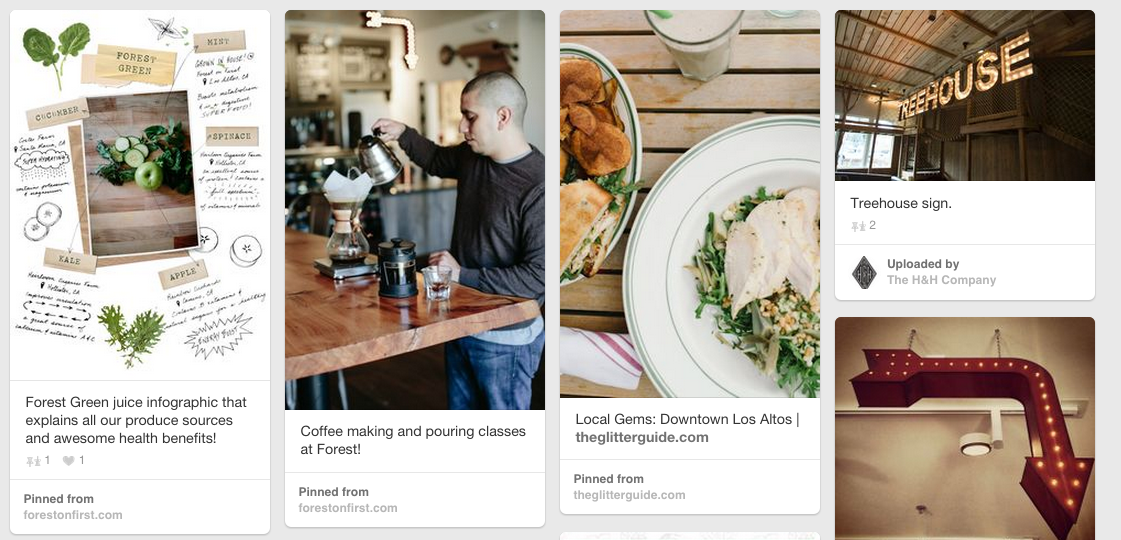
Task: Click the heart likes icon under juice infographic
Action: [68, 461]
